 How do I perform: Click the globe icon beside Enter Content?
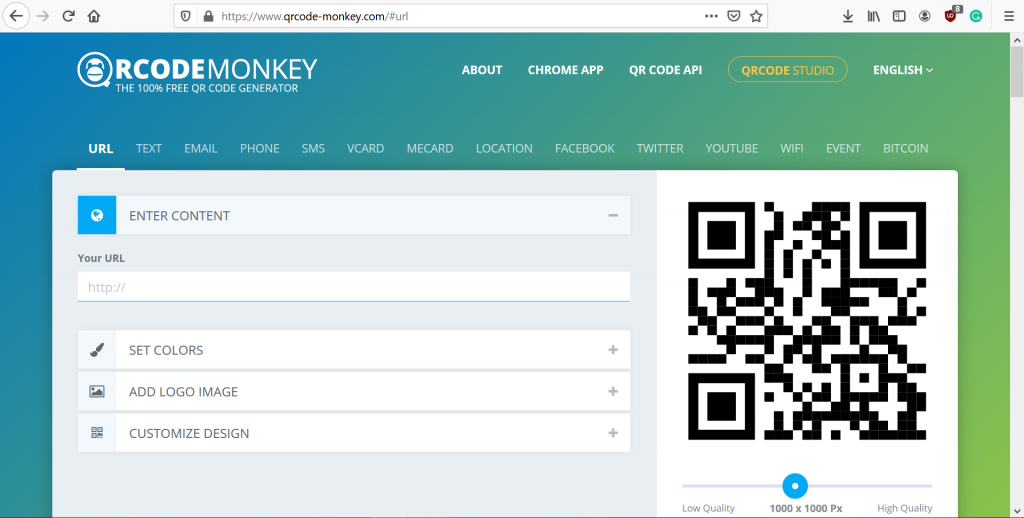(97, 216)
